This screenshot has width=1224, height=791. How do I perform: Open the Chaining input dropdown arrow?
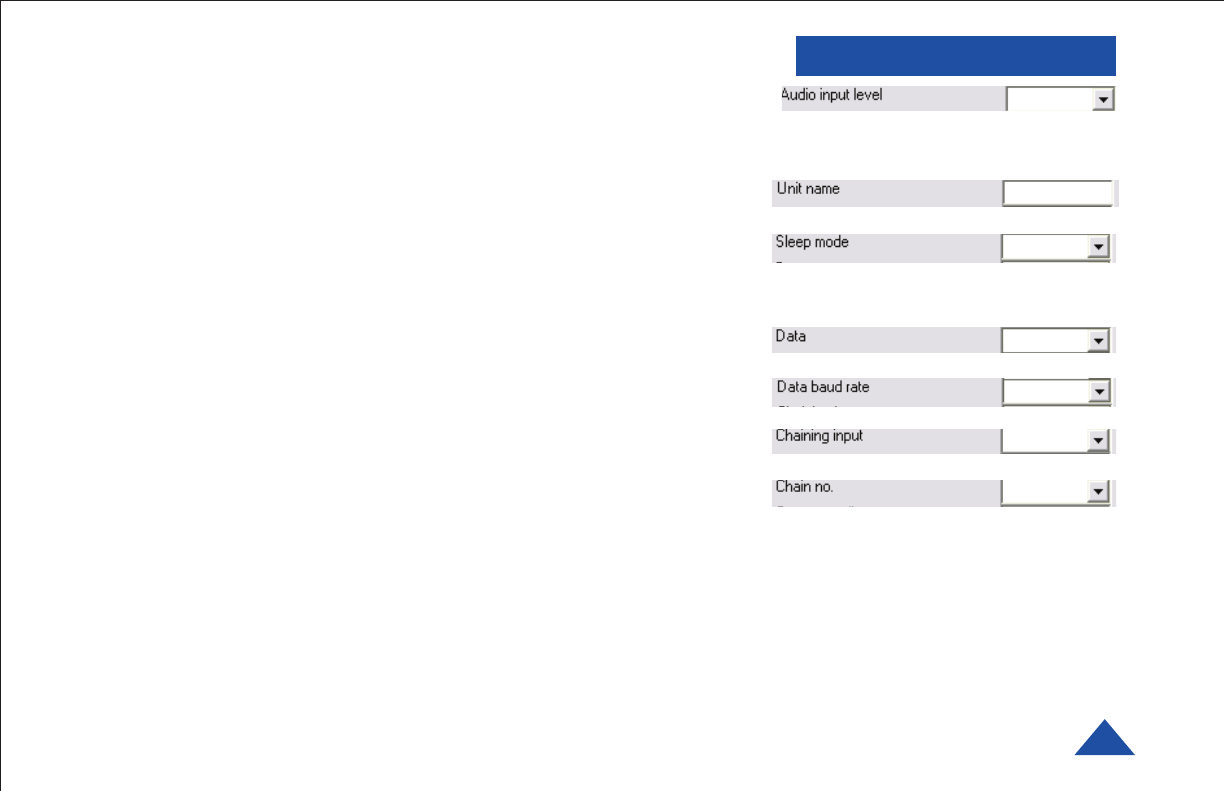coord(1099,441)
